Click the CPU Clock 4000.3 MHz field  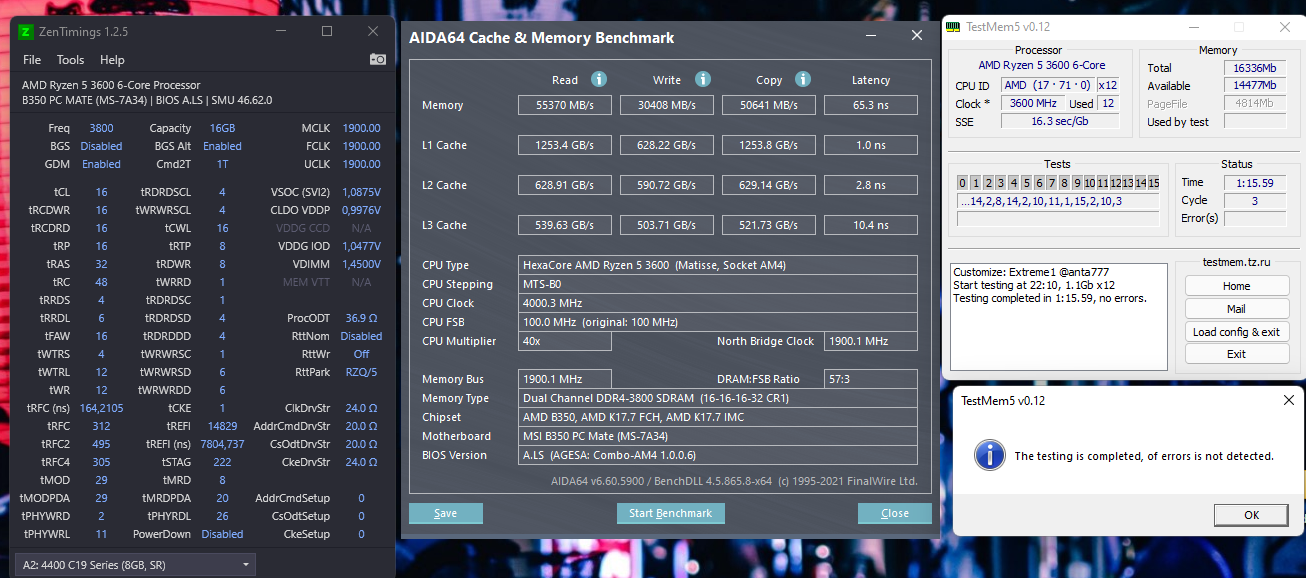click(x=718, y=303)
